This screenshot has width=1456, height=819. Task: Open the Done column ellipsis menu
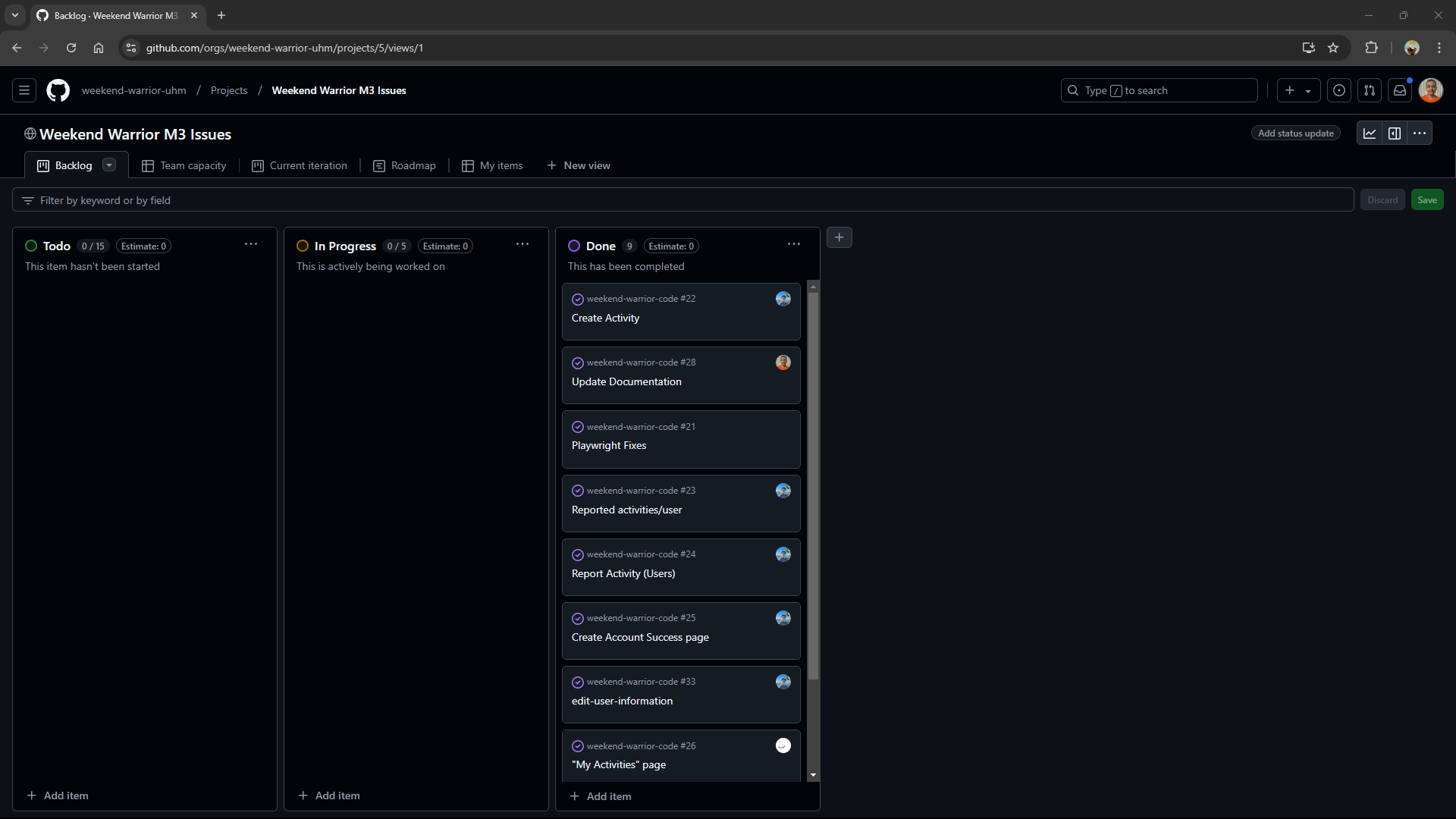793,244
